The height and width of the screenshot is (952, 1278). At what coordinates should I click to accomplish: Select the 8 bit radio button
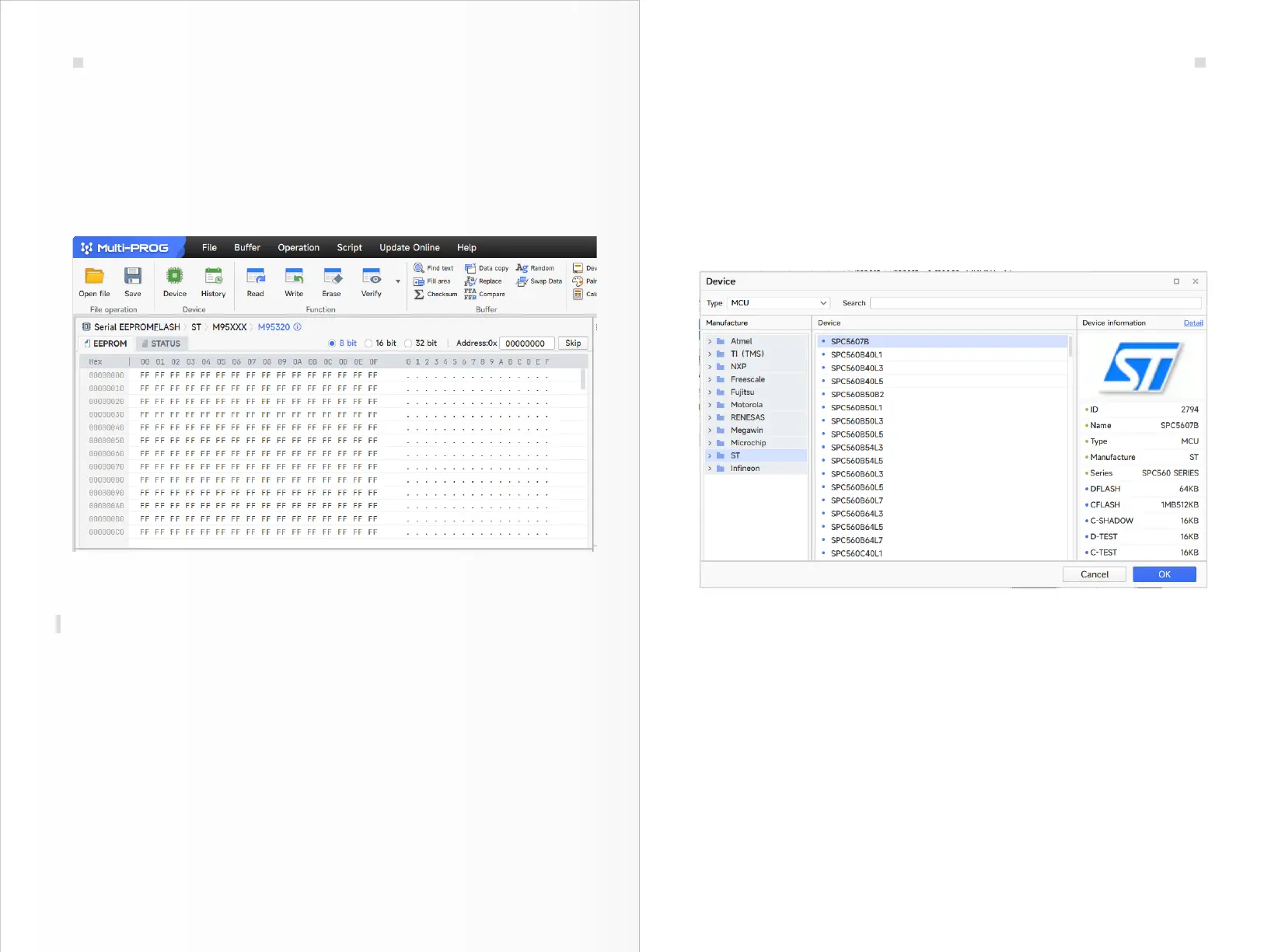click(x=332, y=343)
